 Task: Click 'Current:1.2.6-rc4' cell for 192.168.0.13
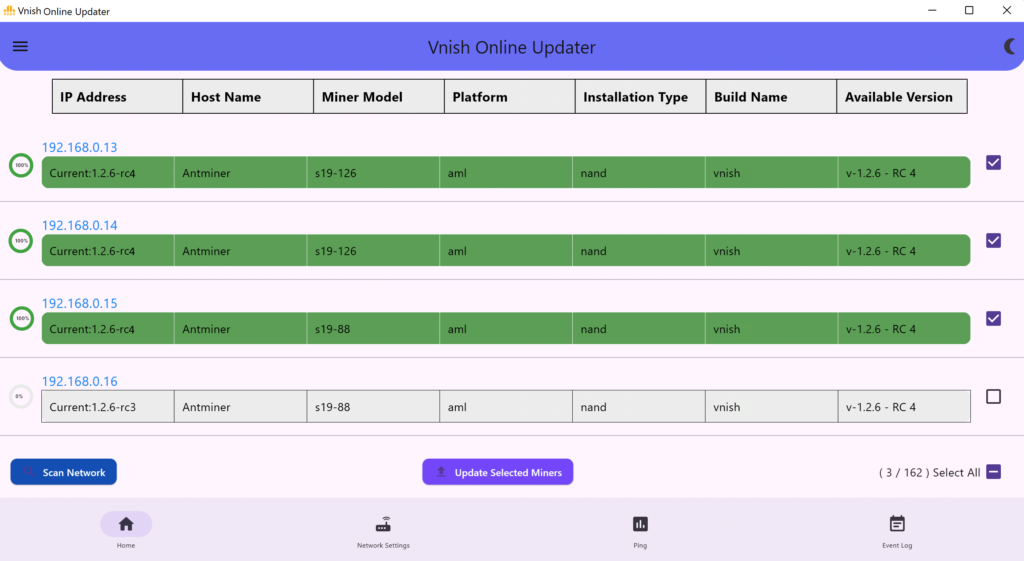click(x=108, y=173)
